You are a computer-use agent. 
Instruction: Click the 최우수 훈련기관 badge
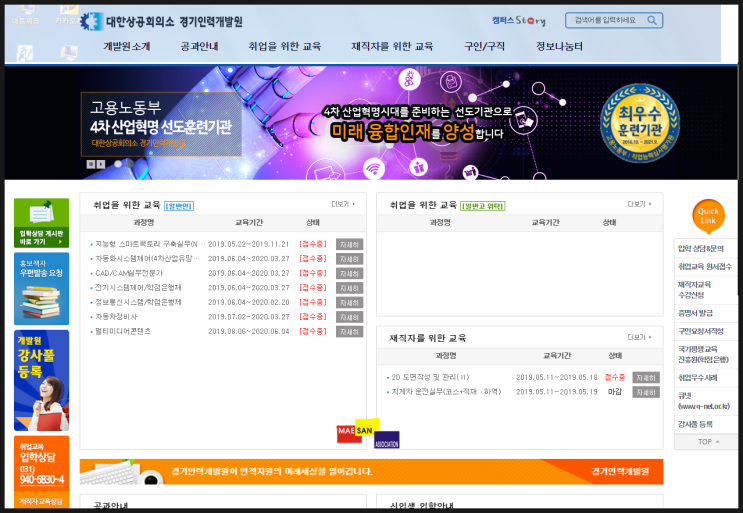tap(640, 123)
